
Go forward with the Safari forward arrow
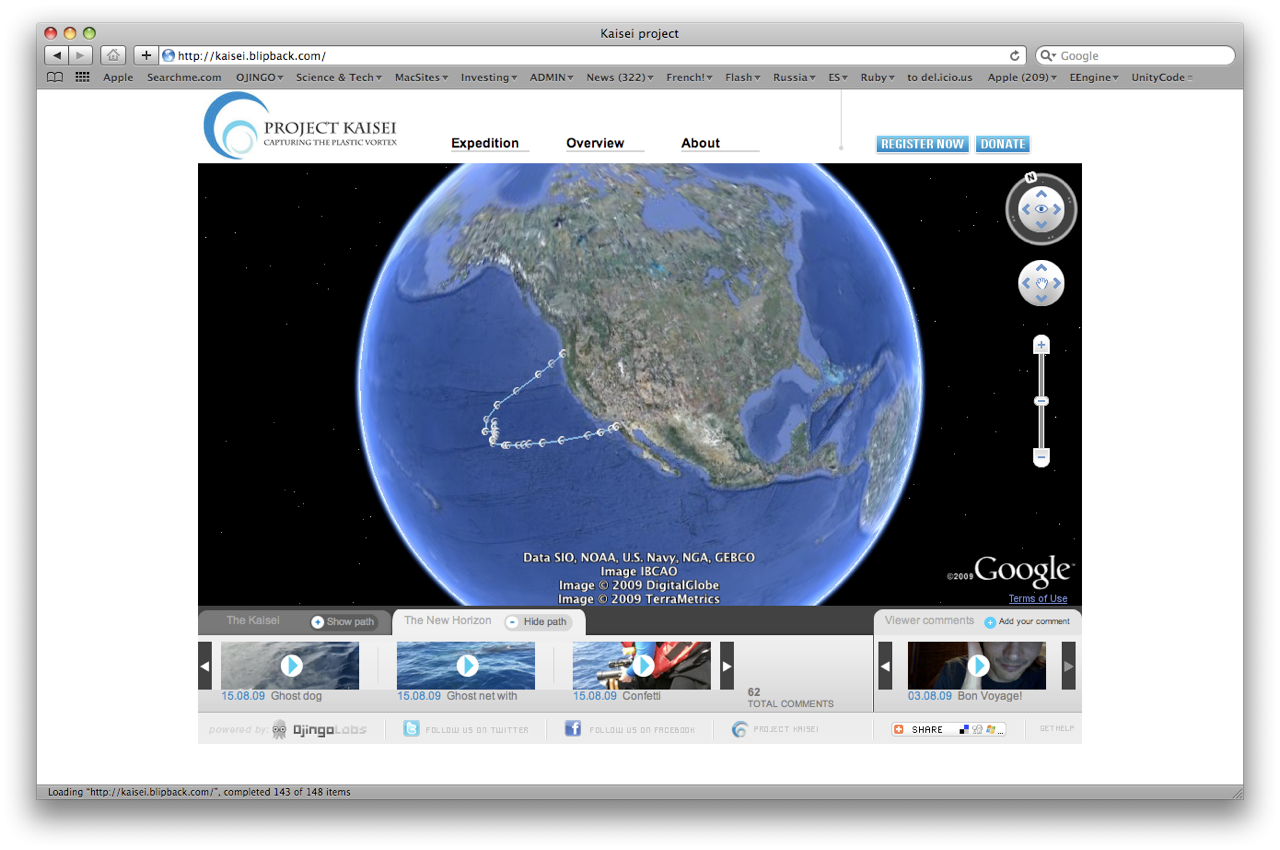(x=81, y=56)
